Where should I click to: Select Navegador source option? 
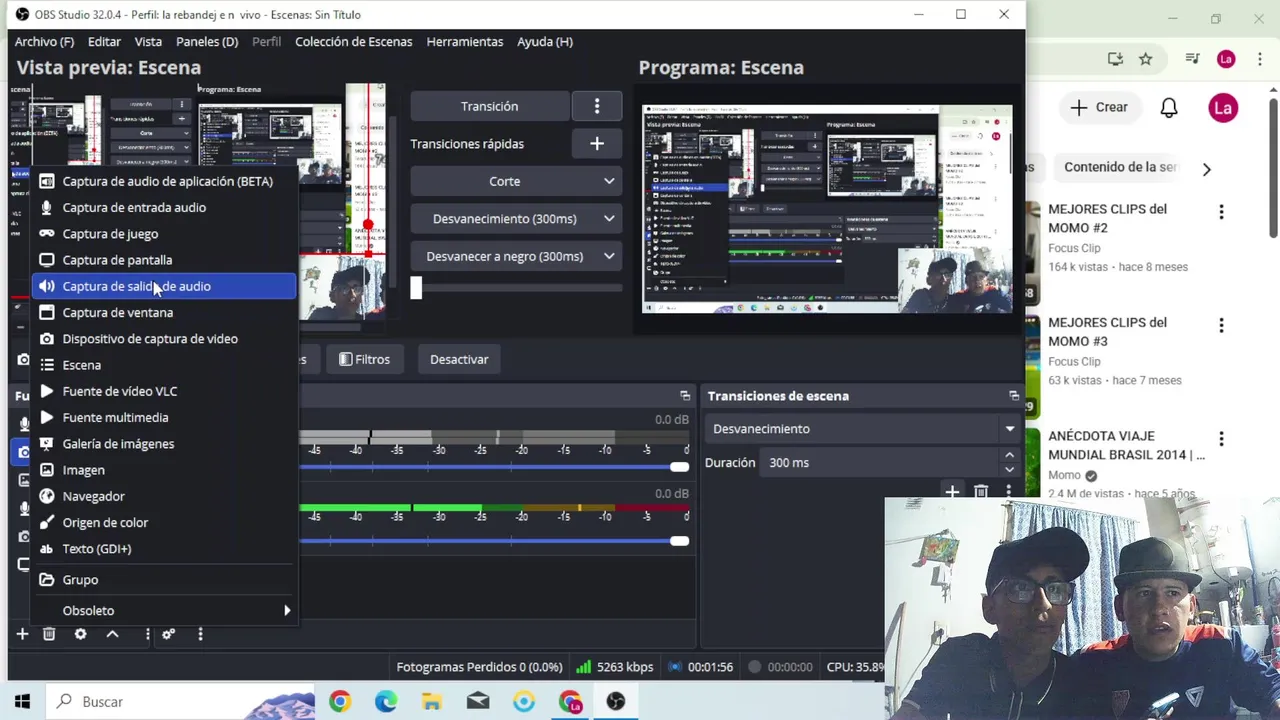click(x=164, y=496)
